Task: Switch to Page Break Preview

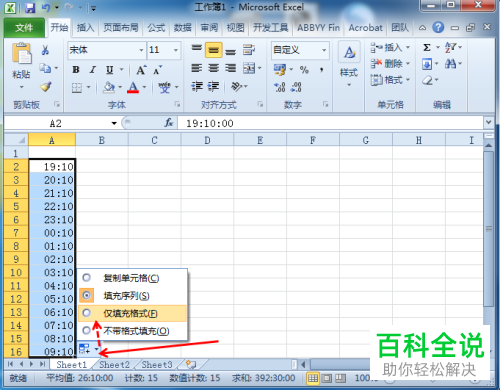Action: [x=340, y=378]
